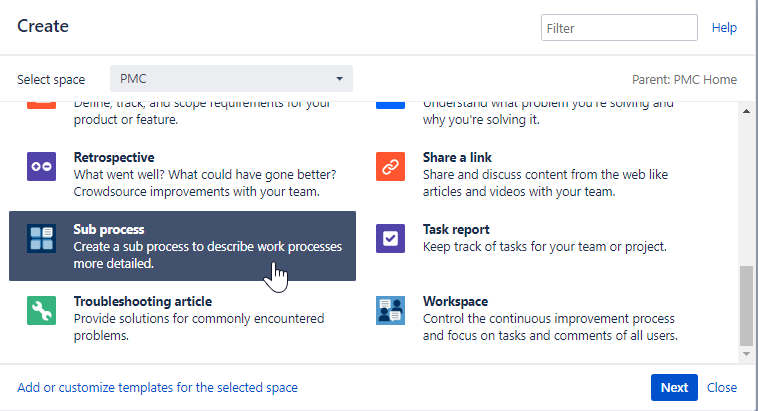Click the scrollbar up arrow
758x411 pixels.
[746, 111]
